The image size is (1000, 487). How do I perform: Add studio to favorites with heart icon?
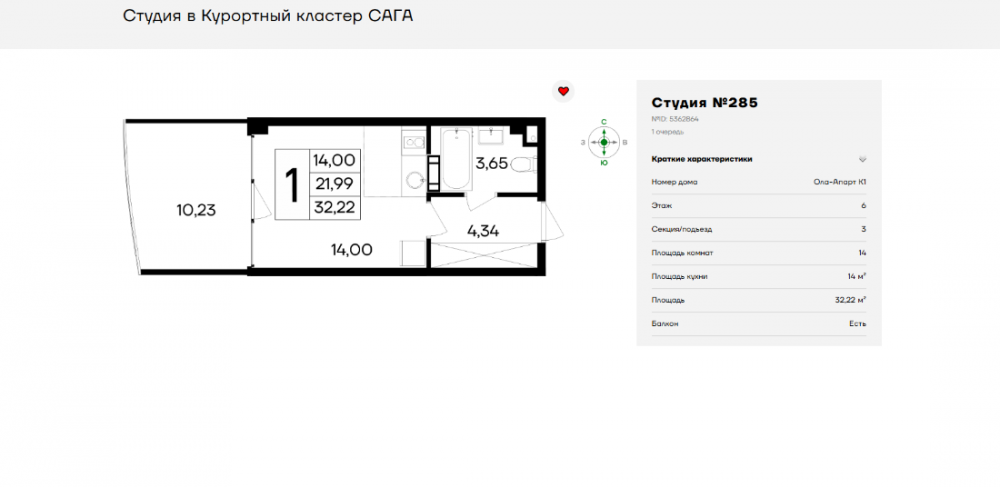click(563, 91)
